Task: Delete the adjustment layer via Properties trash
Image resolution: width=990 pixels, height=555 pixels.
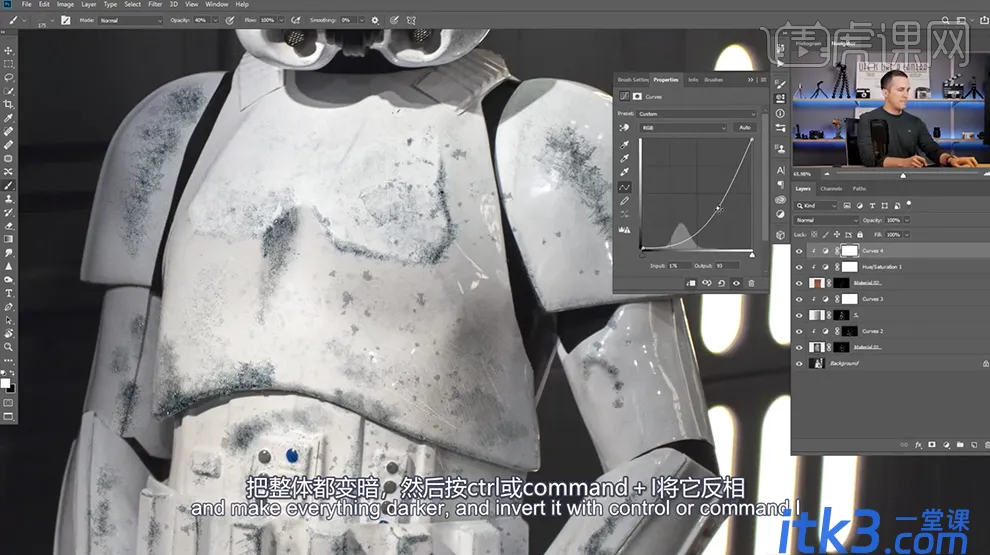Action: [751, 283]
